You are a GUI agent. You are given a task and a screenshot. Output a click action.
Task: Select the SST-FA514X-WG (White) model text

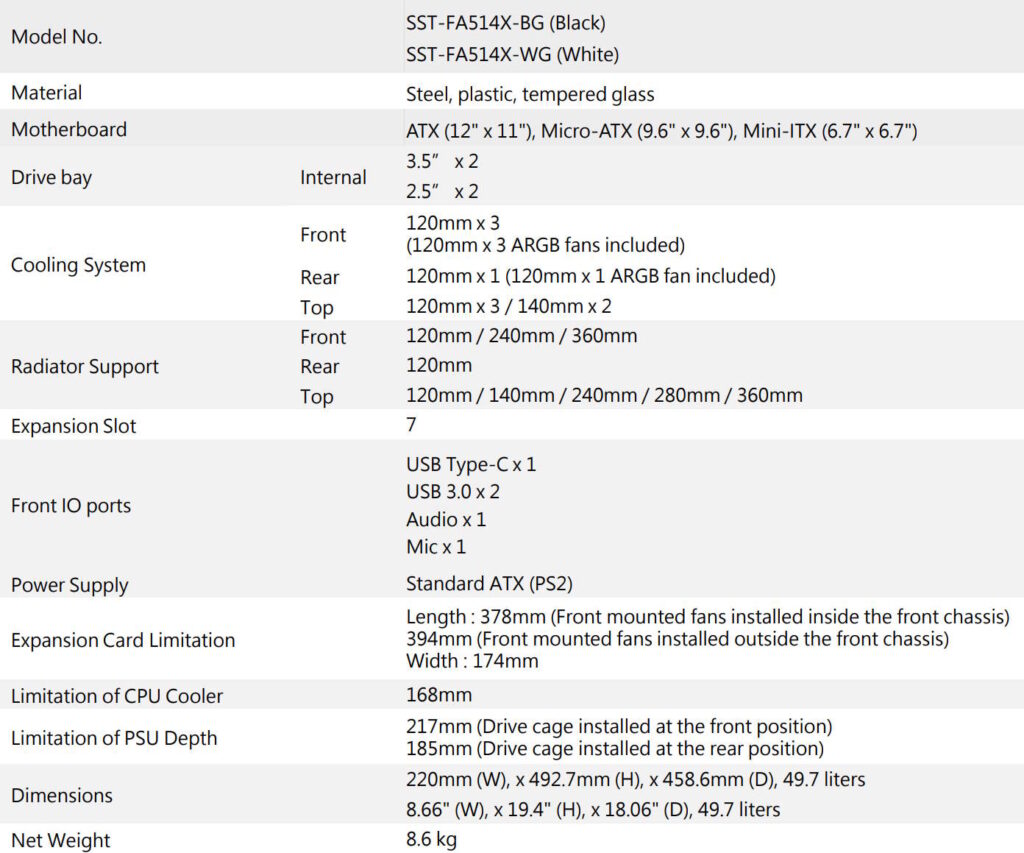click(x=512, y=54)
